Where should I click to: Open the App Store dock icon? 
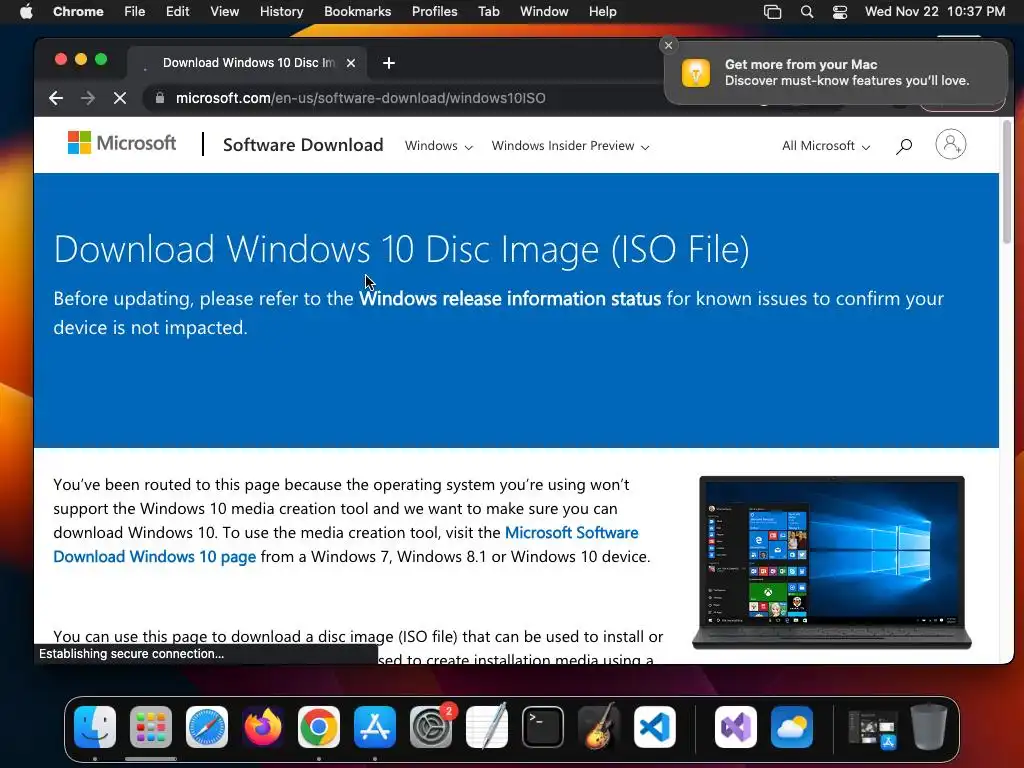pyautogui.click(x=375, y=726)
